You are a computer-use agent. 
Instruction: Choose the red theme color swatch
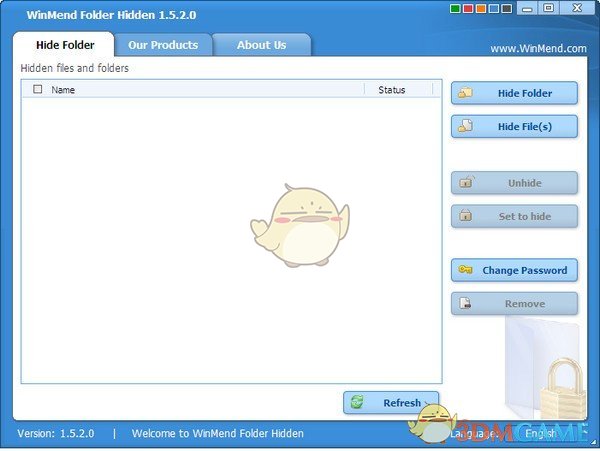click(468, 8)
